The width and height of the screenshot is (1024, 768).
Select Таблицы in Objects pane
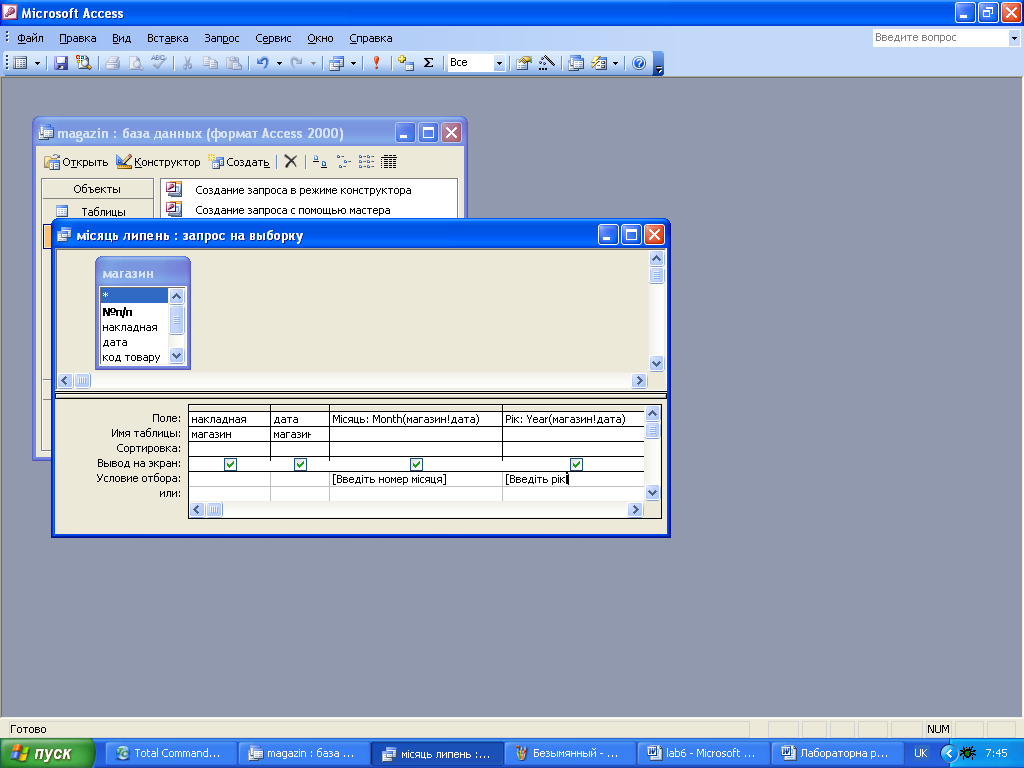click(x=98, y=212)
